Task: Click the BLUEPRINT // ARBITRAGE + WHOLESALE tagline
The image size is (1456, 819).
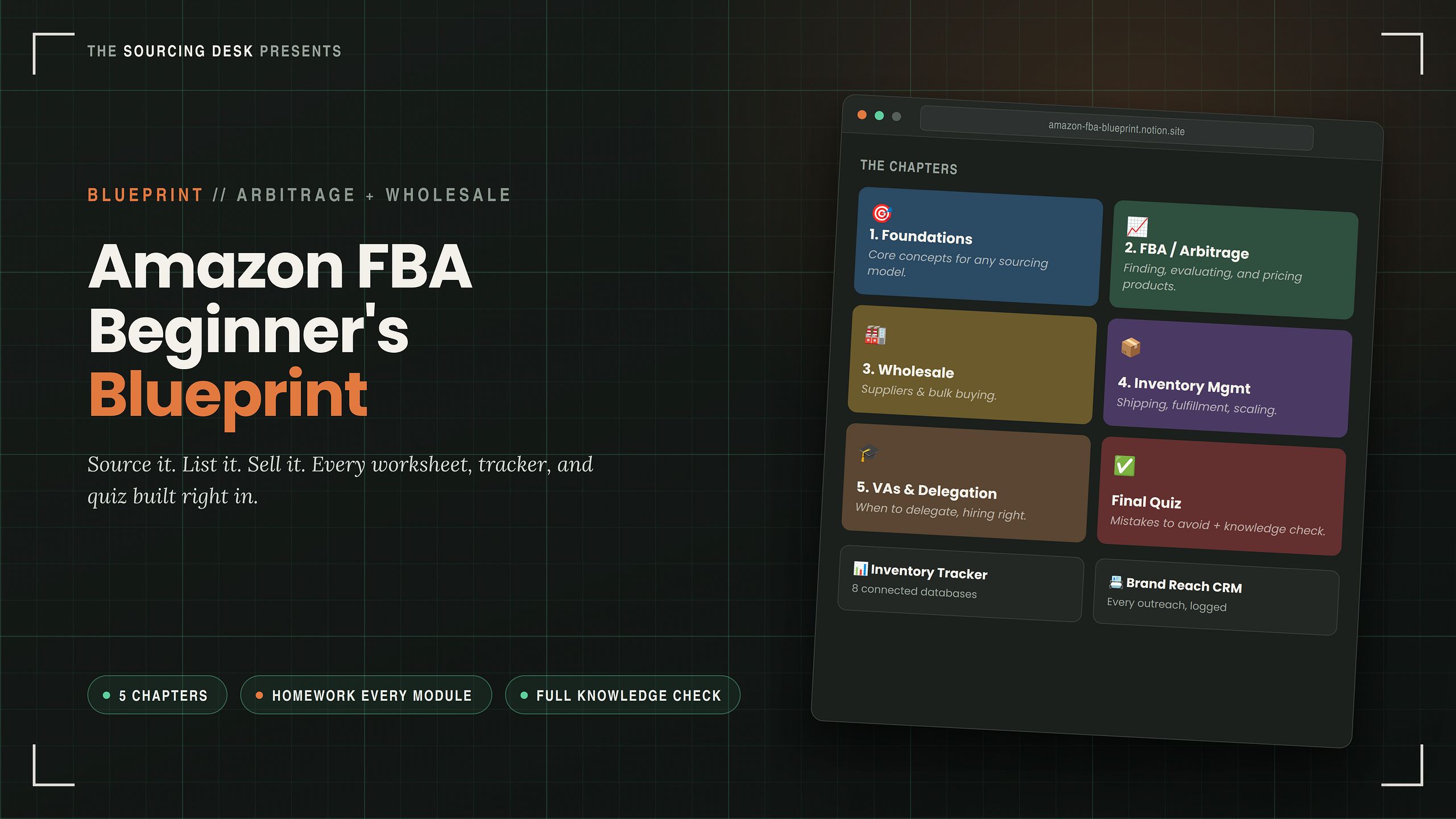Action: click(299, 195)
